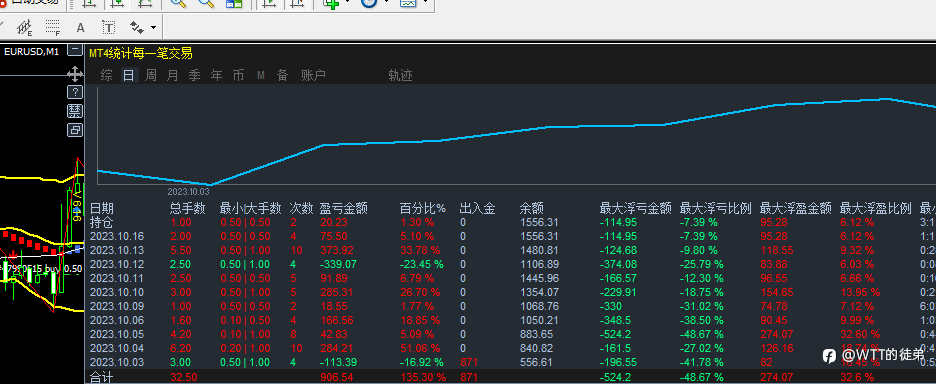Click the 最小|大手数 column header

tap(251, 208)
